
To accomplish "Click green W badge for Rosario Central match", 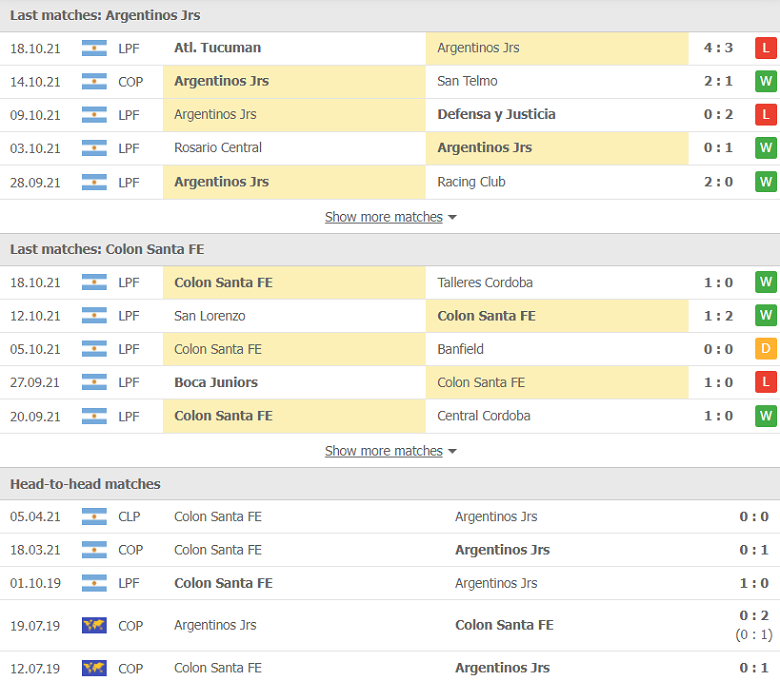I will coord(766,148).
